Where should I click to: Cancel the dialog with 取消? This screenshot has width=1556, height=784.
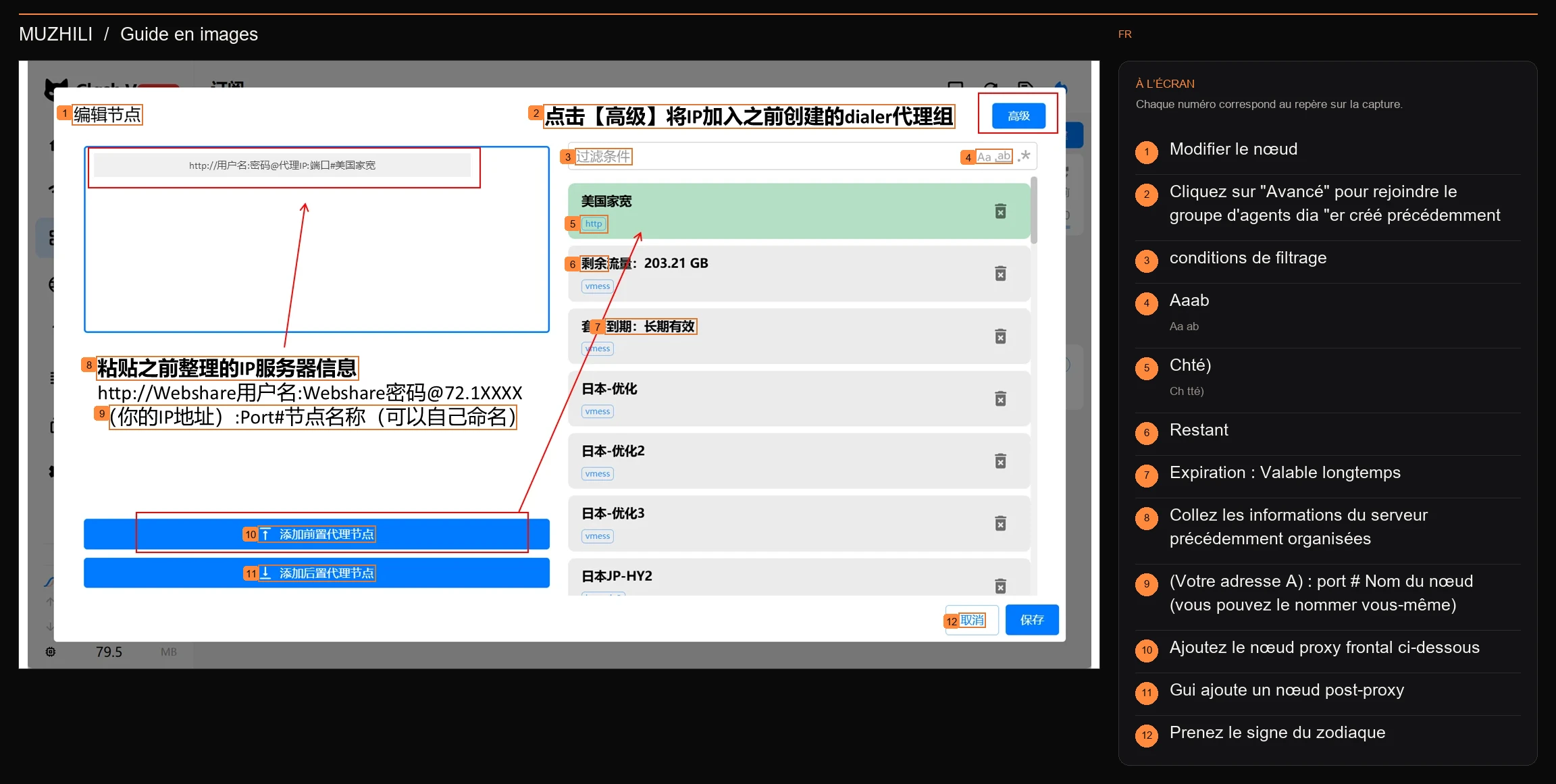(x=972, y=620)
